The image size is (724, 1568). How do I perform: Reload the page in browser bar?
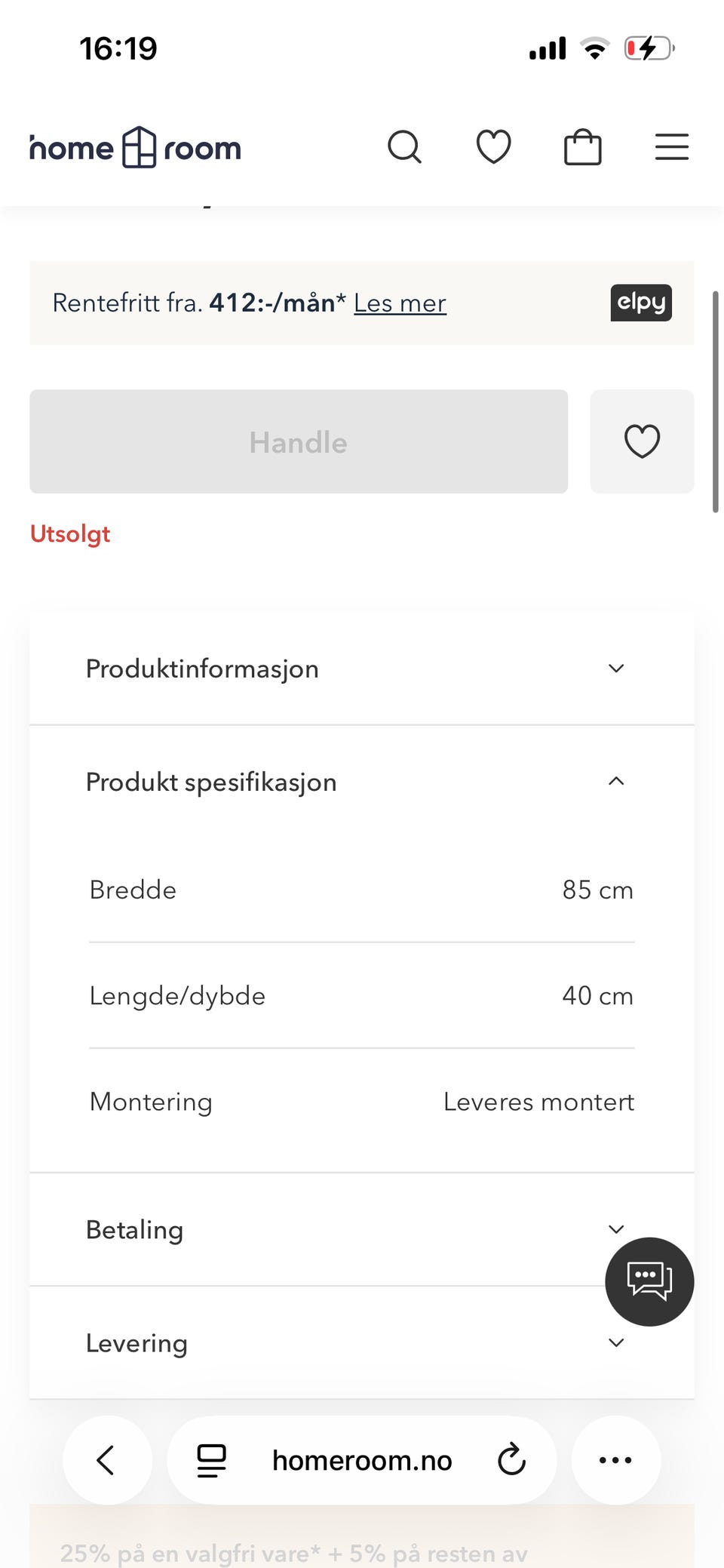point(511,1460)
